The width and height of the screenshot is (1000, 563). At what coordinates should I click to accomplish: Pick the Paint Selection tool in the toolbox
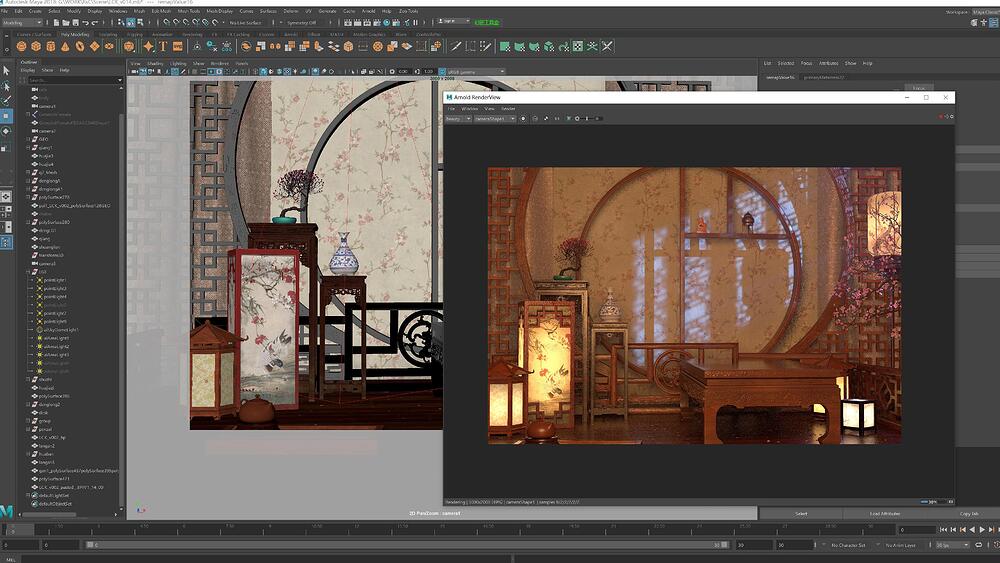(6, 101)
